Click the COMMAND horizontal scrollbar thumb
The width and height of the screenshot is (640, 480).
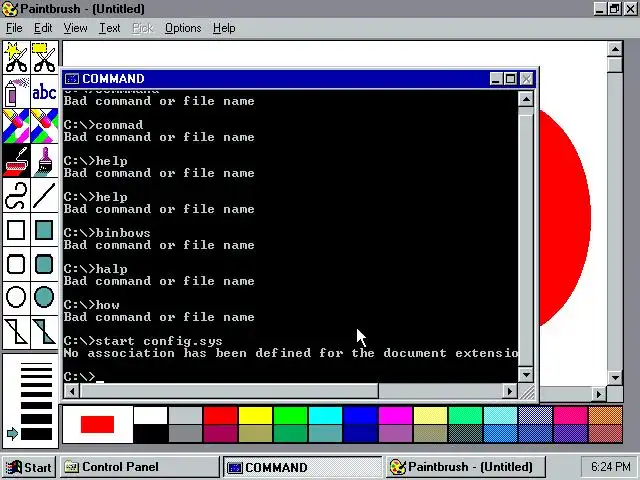229,391
